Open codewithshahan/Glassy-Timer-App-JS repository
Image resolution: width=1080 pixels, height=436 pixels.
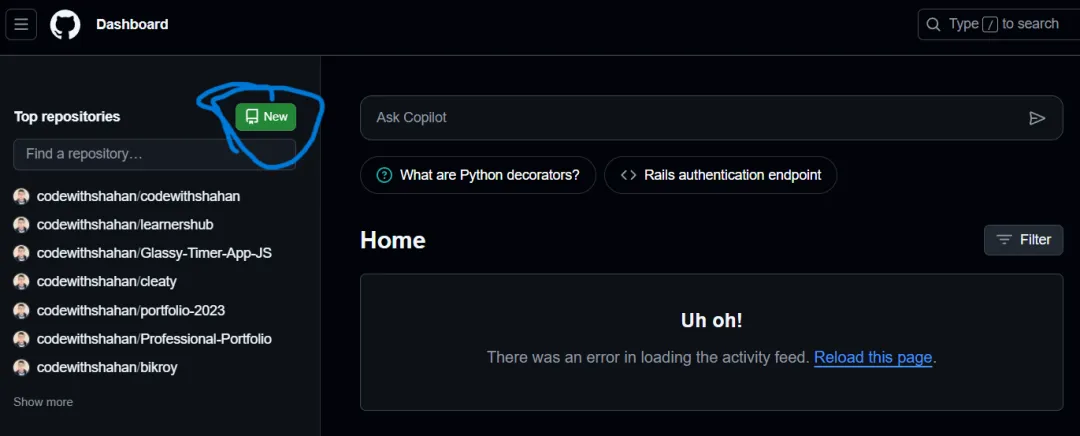[x=154, y=253]
